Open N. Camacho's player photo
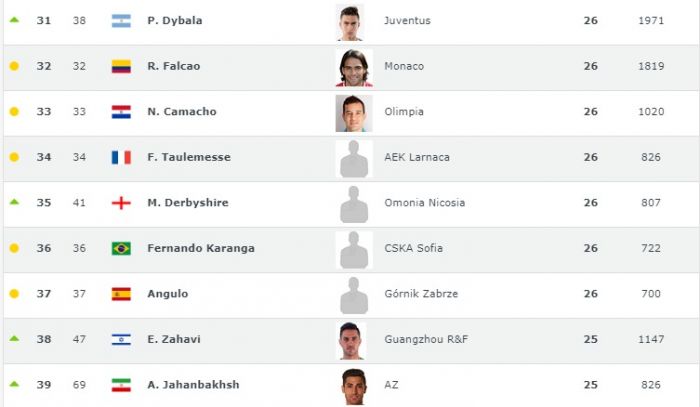The height and width of the screenshot is (407, 700). pos(353,113)
